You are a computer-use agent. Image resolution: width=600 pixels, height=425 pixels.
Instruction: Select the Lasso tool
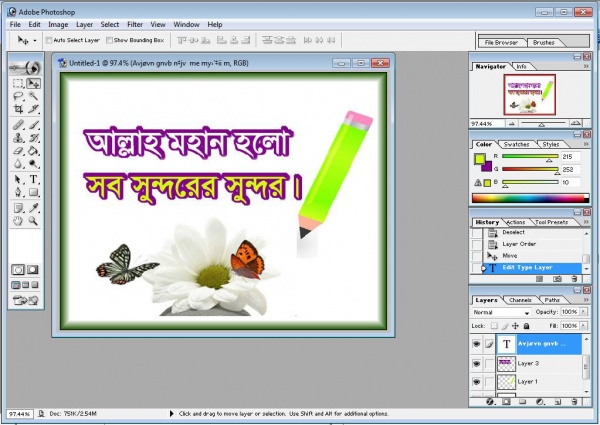pos(18,96)
